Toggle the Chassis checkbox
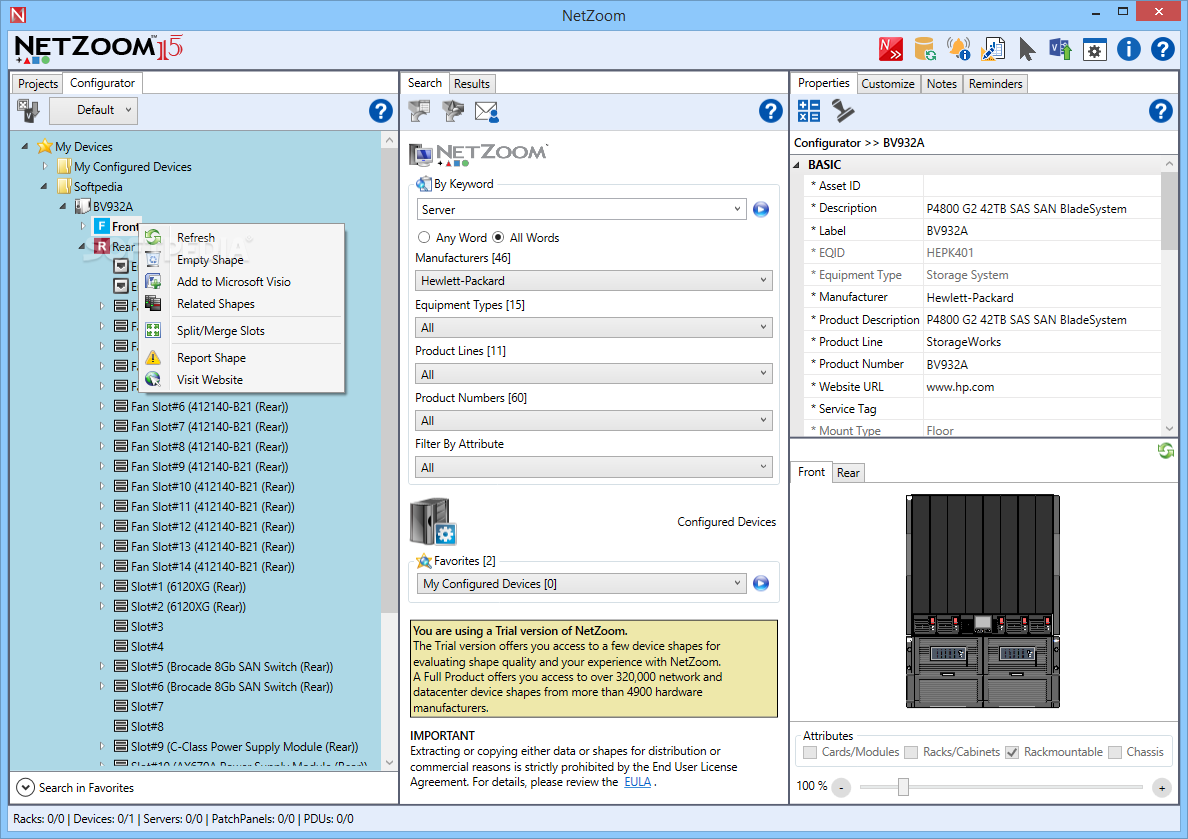The height and width of the screenshot is (839, 1188). pyautogui.click(x=1115, y=752)
